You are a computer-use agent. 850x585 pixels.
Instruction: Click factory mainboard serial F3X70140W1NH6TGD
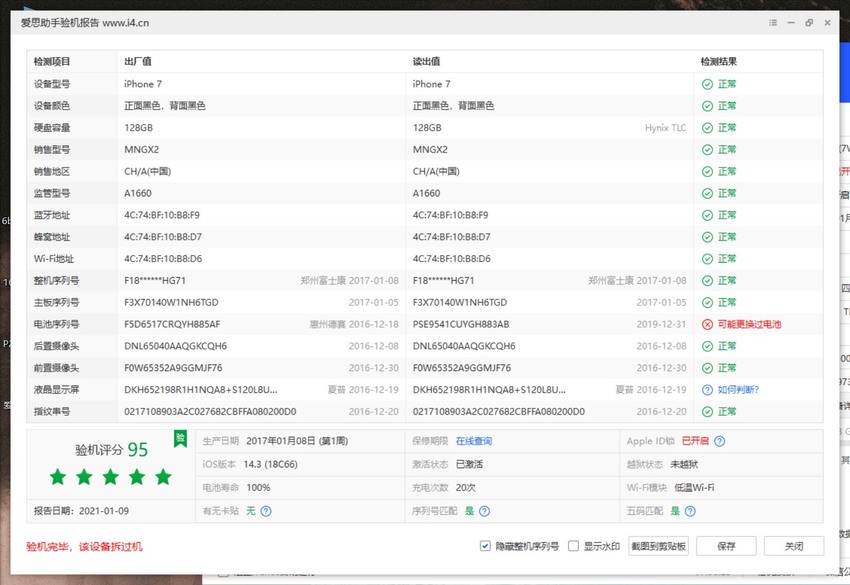171,303
